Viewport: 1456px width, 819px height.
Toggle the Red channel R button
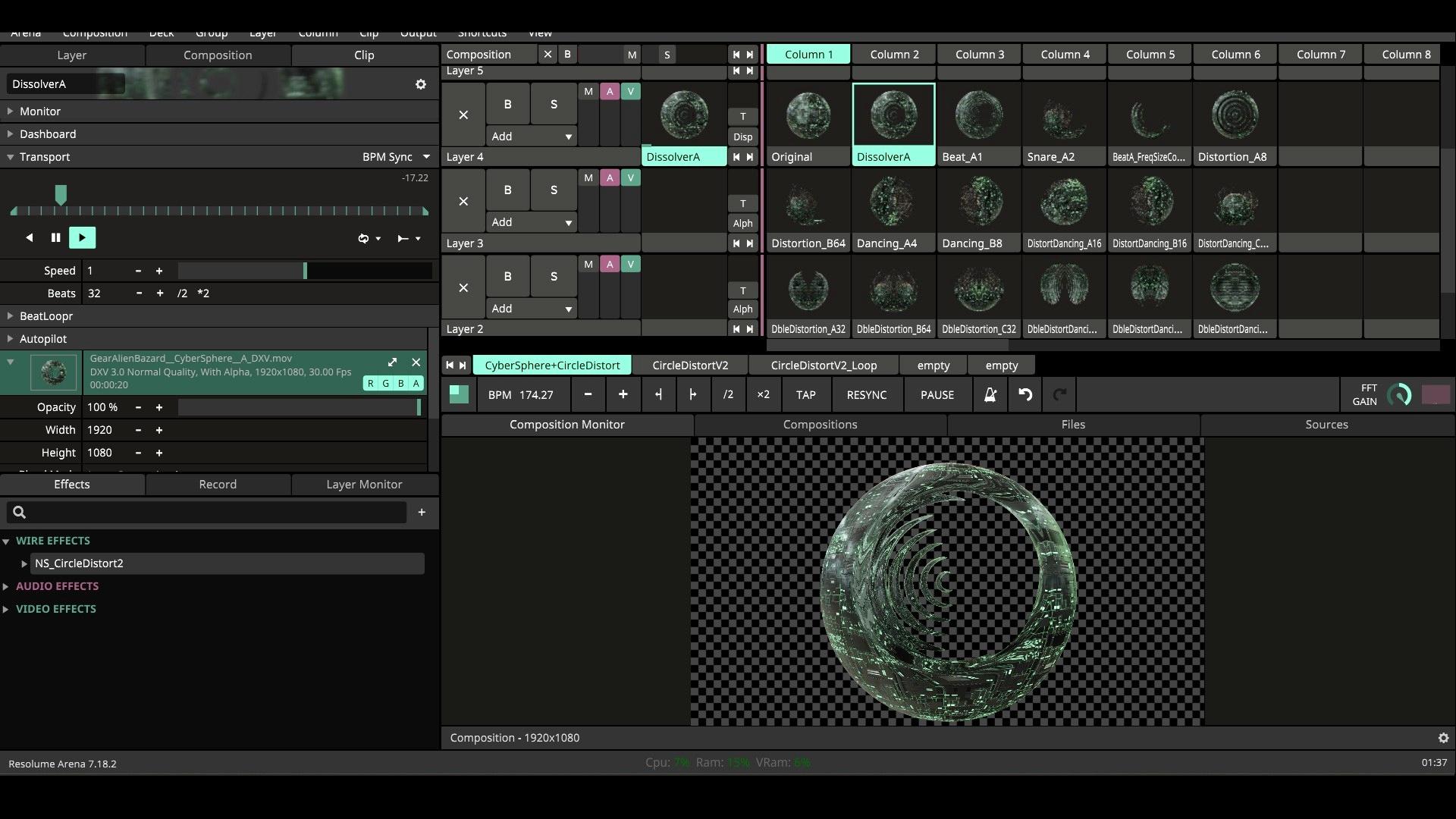tap(371, 383)
